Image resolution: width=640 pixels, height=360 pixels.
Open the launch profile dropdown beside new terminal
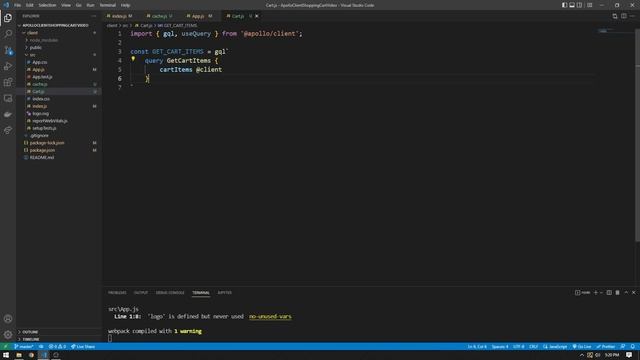tap(601, 293)
